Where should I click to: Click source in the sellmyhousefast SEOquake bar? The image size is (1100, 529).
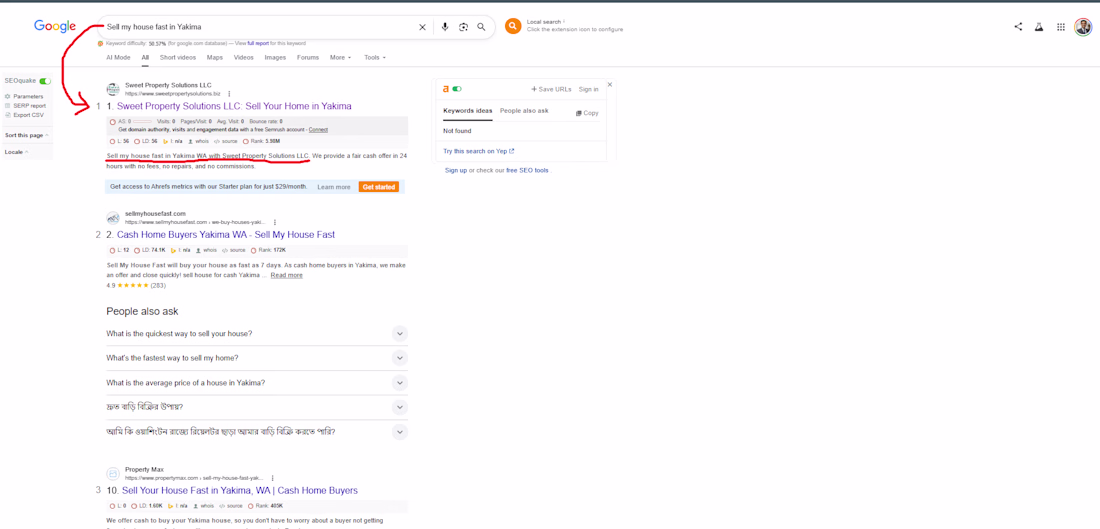pos(234,250)
